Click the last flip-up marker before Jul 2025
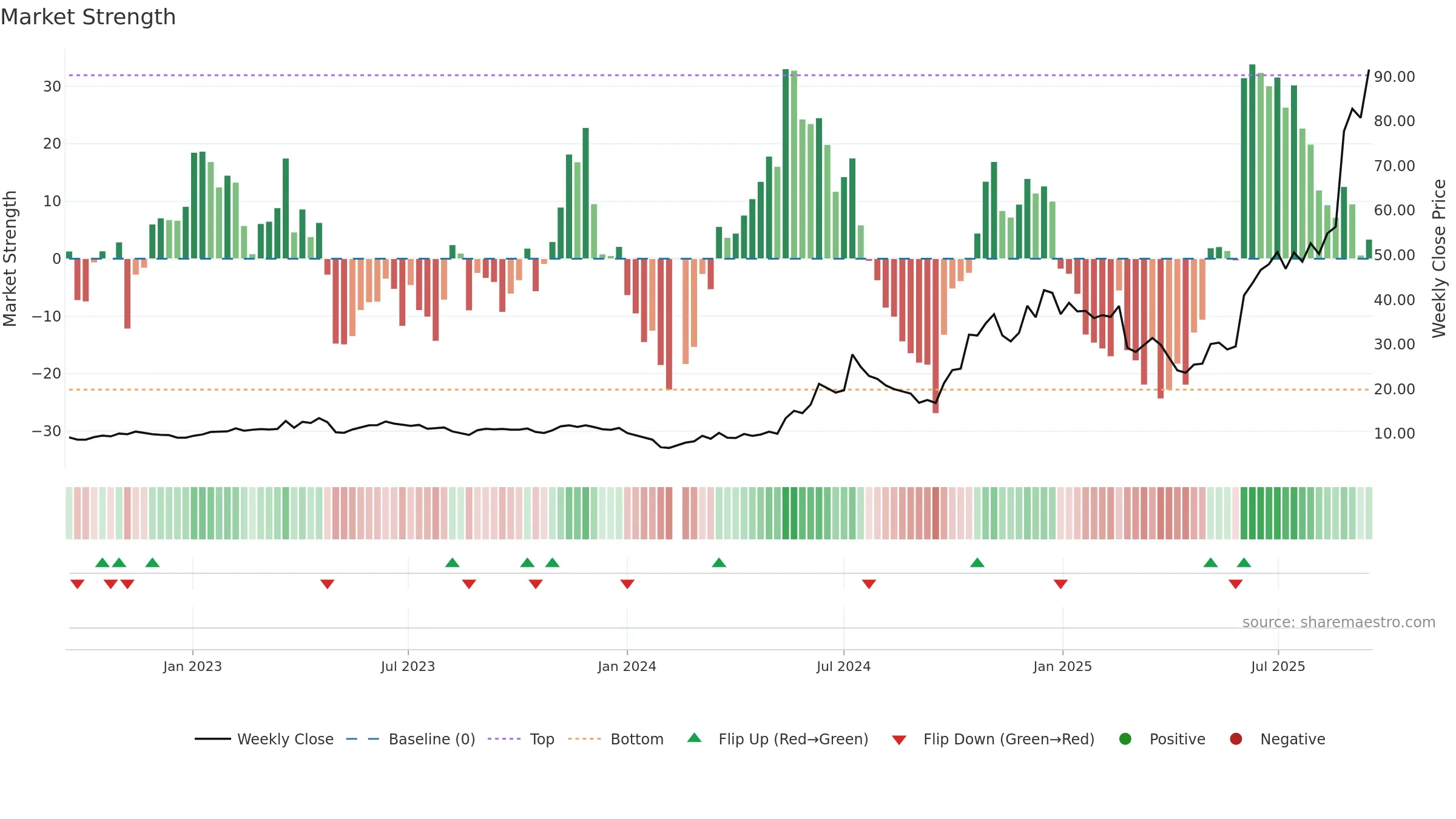 tap(1244, 562)
